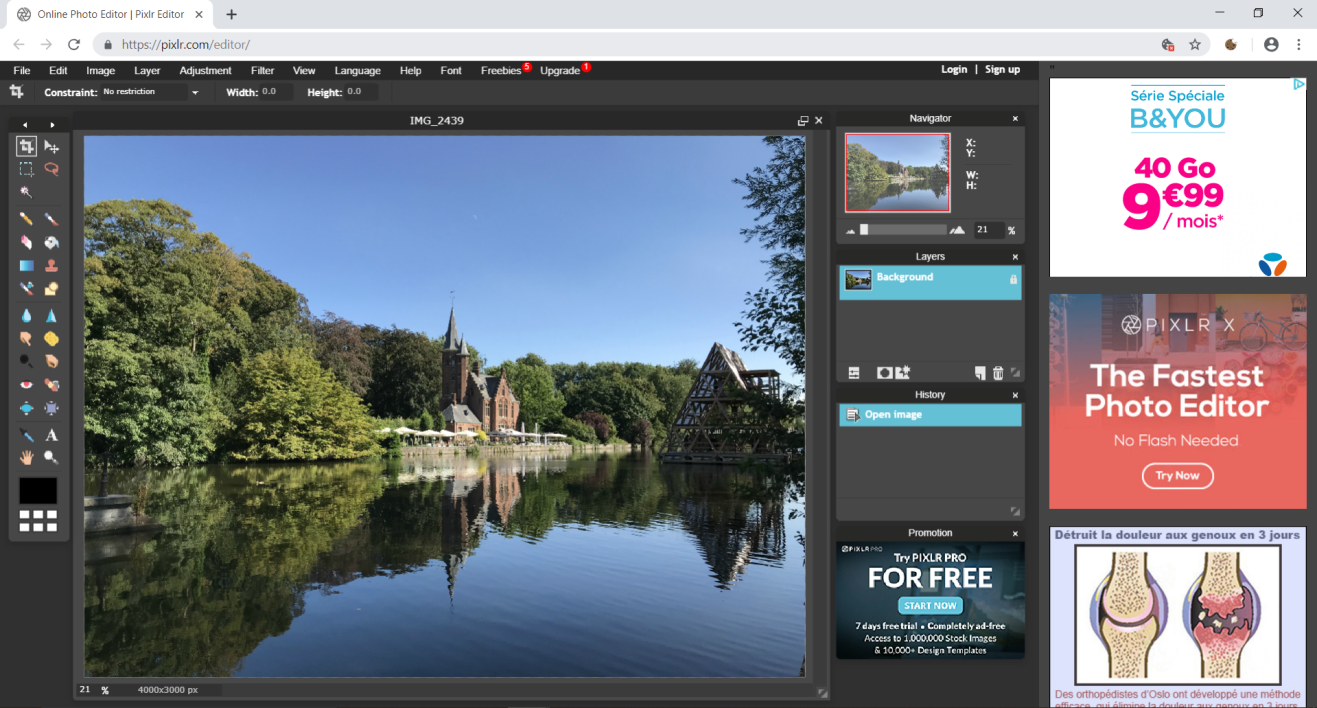The image size is (1317, 708).
Task: Unlock the Background layer via lock icon
Action: 1013,280
